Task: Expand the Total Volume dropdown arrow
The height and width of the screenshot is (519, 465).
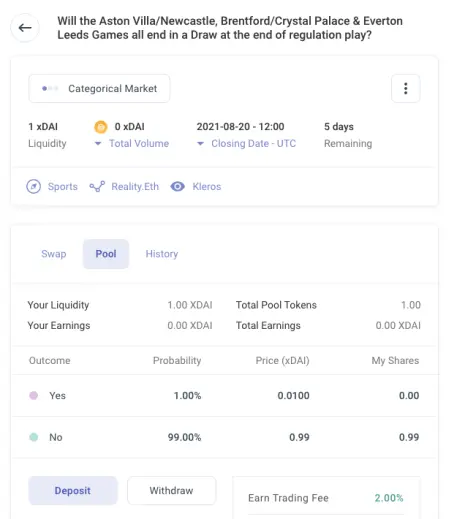Action: click(x=98, y=144)
